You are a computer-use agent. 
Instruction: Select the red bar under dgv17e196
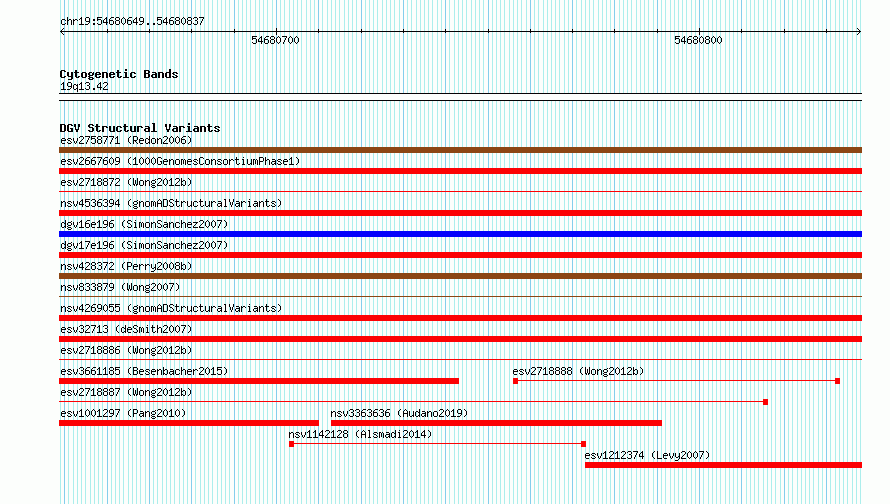(460, 255)
